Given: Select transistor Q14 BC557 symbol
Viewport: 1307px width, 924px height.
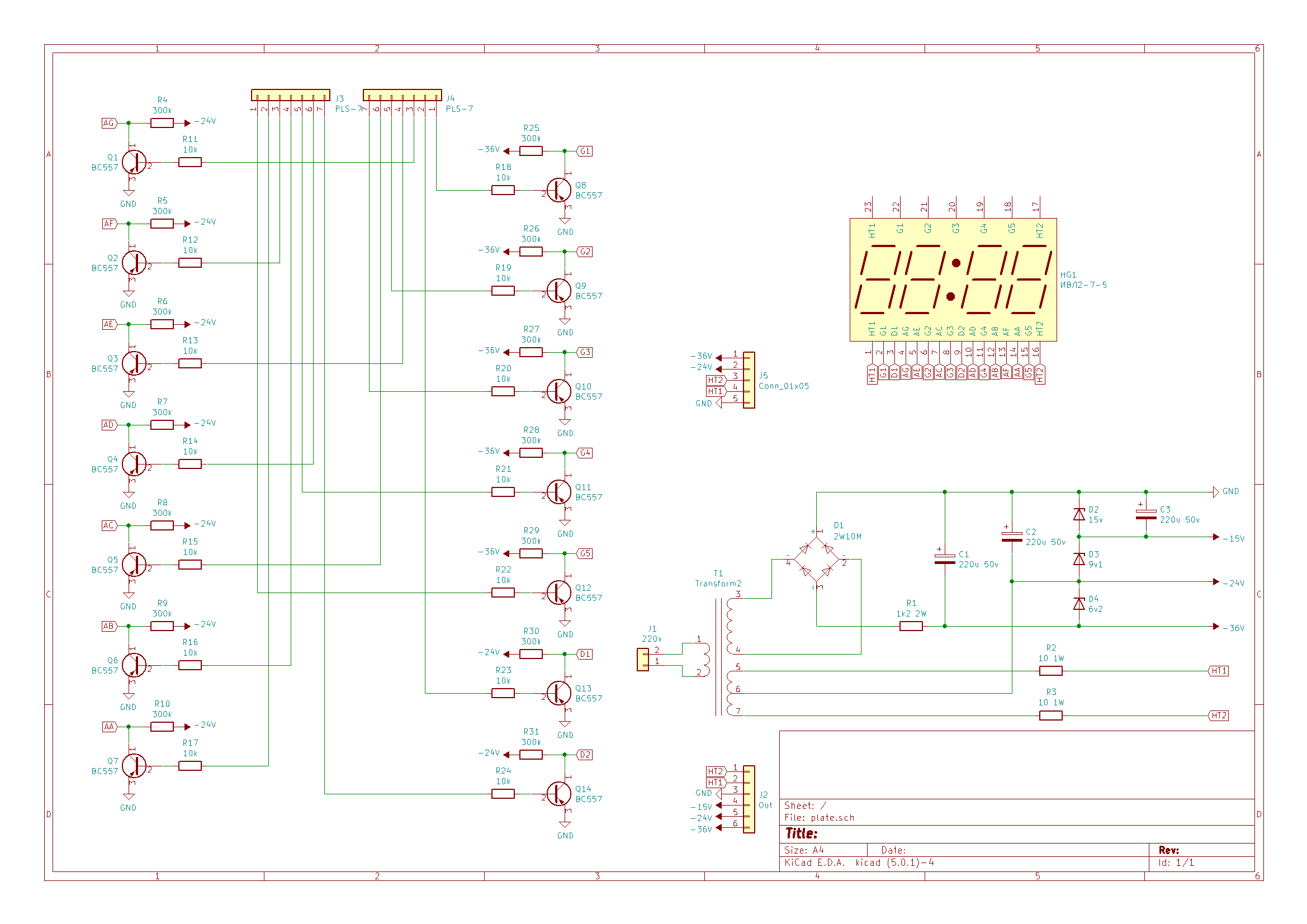Looking at the screenshot, I should (559, 794).
